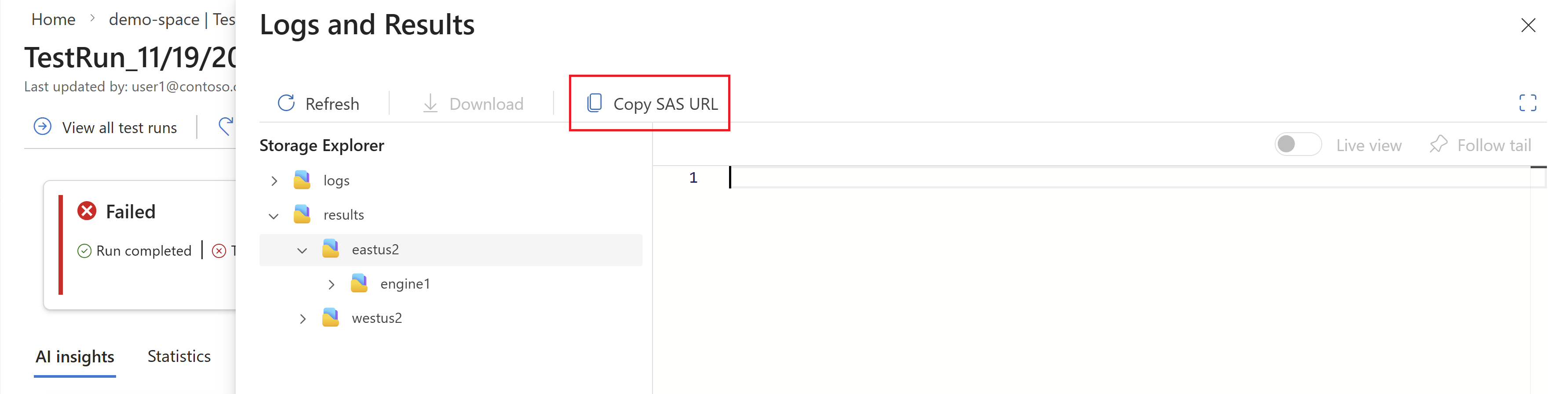This screenshot has height=394, width=1568.
Task: Go to Home breadcrumb link
Action: click(54, 19)
